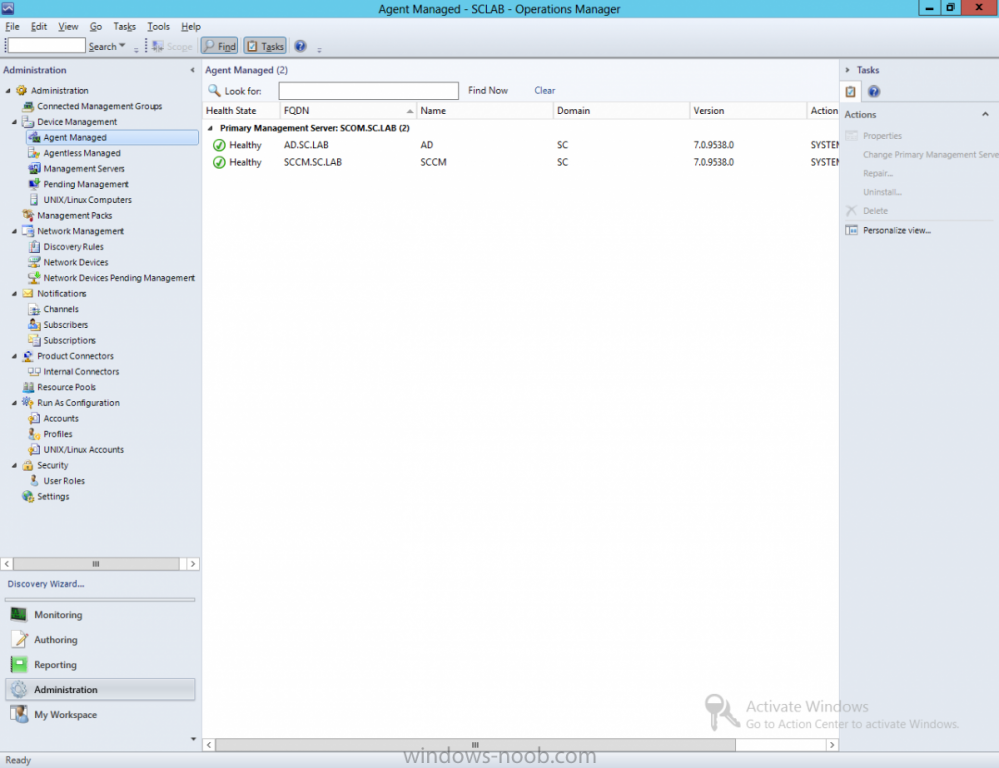Viewport: 999px width, 768px height.
Task: Click the Agentless Managed icon
Action: [x=34, y=153]
